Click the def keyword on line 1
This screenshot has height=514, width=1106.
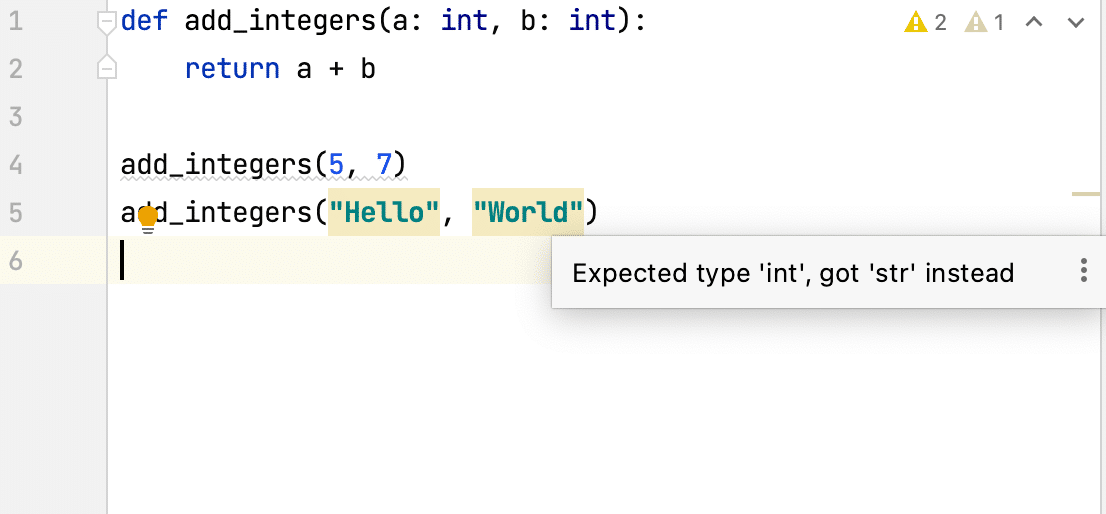(x=145, y=22)
